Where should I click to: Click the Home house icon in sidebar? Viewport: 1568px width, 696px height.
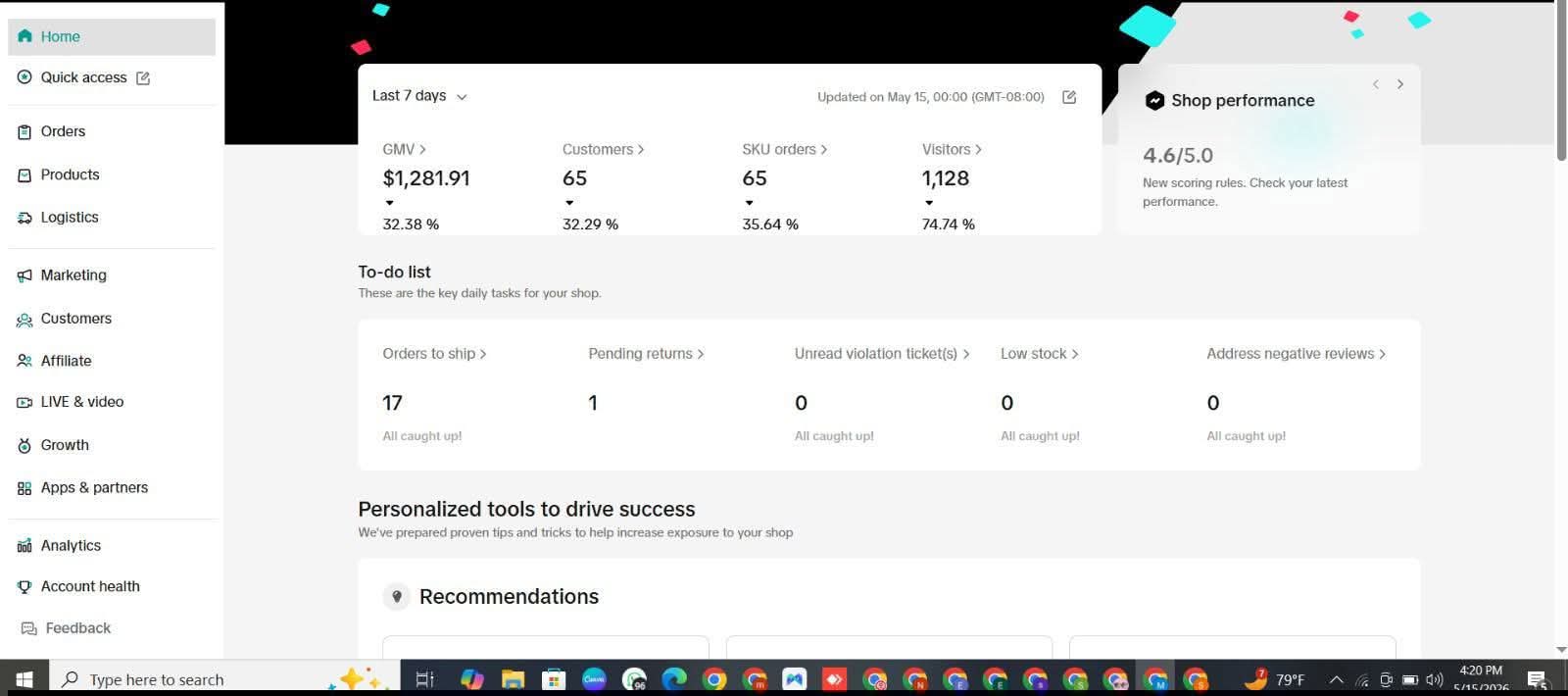point(24,36)
